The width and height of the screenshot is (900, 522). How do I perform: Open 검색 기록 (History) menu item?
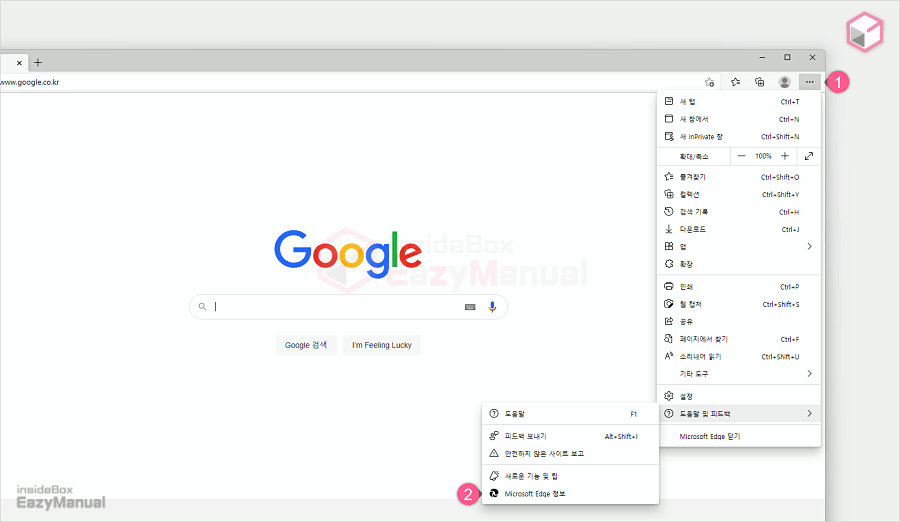tap(739, 212)
